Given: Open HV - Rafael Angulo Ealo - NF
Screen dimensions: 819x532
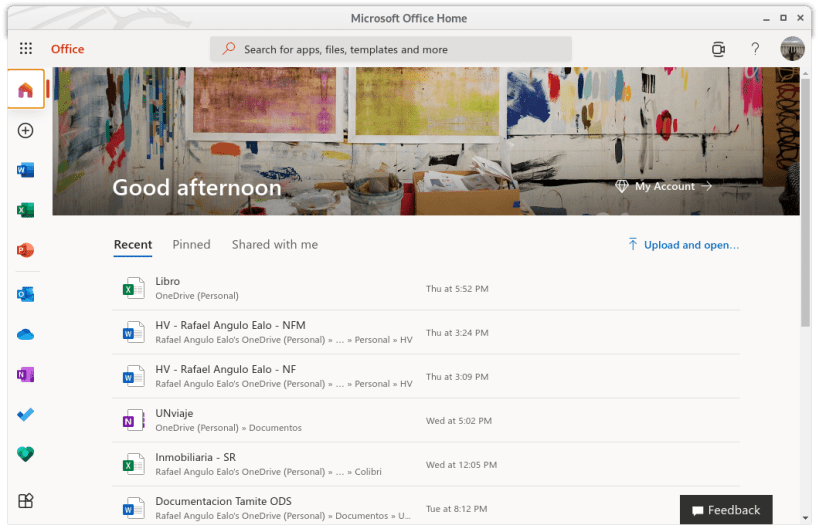Looking at the screenshot, I should (x=226, y=369).
